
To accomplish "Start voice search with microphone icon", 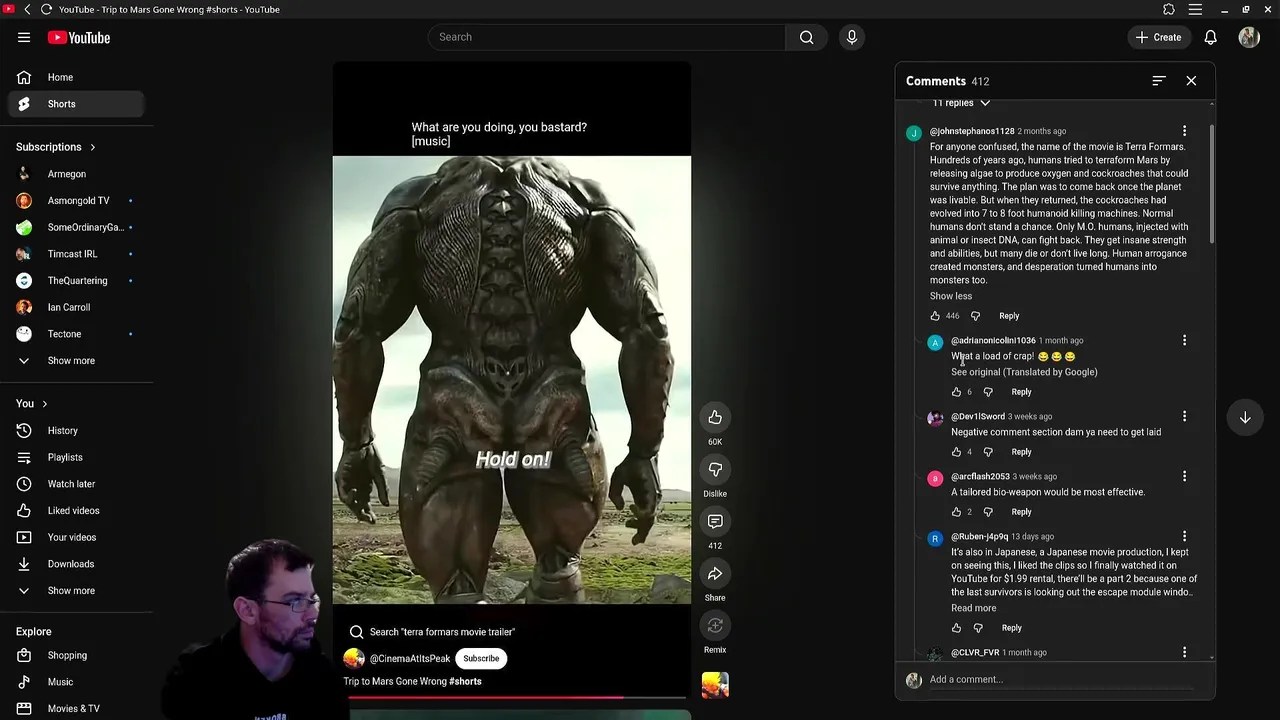I will (x=852, y=37).
